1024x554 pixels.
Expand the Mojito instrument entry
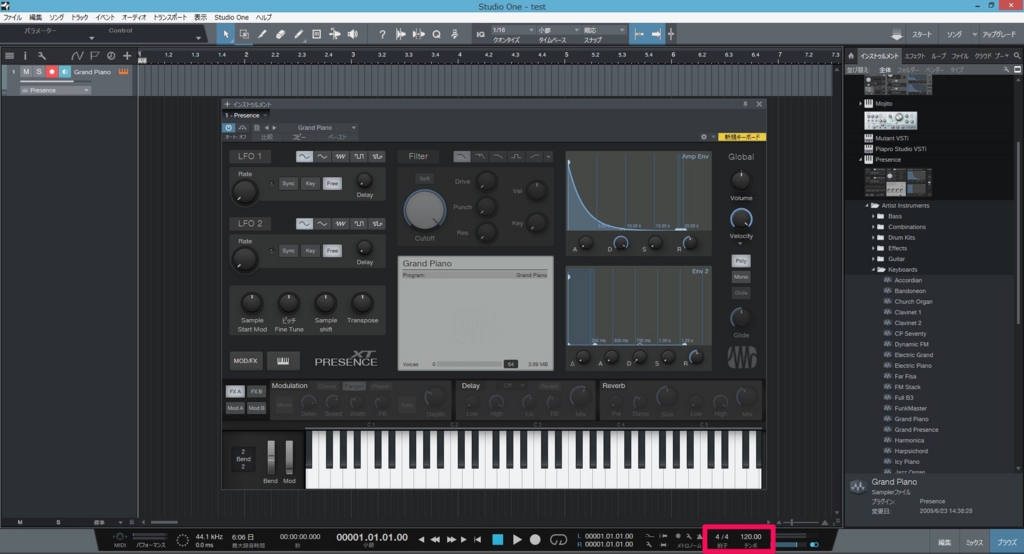(x=860, y=103)
